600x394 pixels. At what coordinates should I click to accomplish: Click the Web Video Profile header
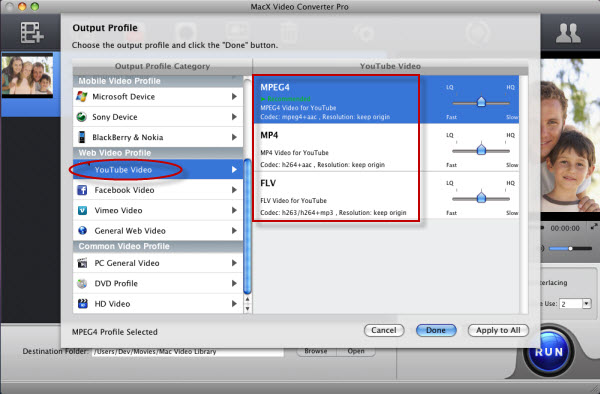(x=158, y=153)
